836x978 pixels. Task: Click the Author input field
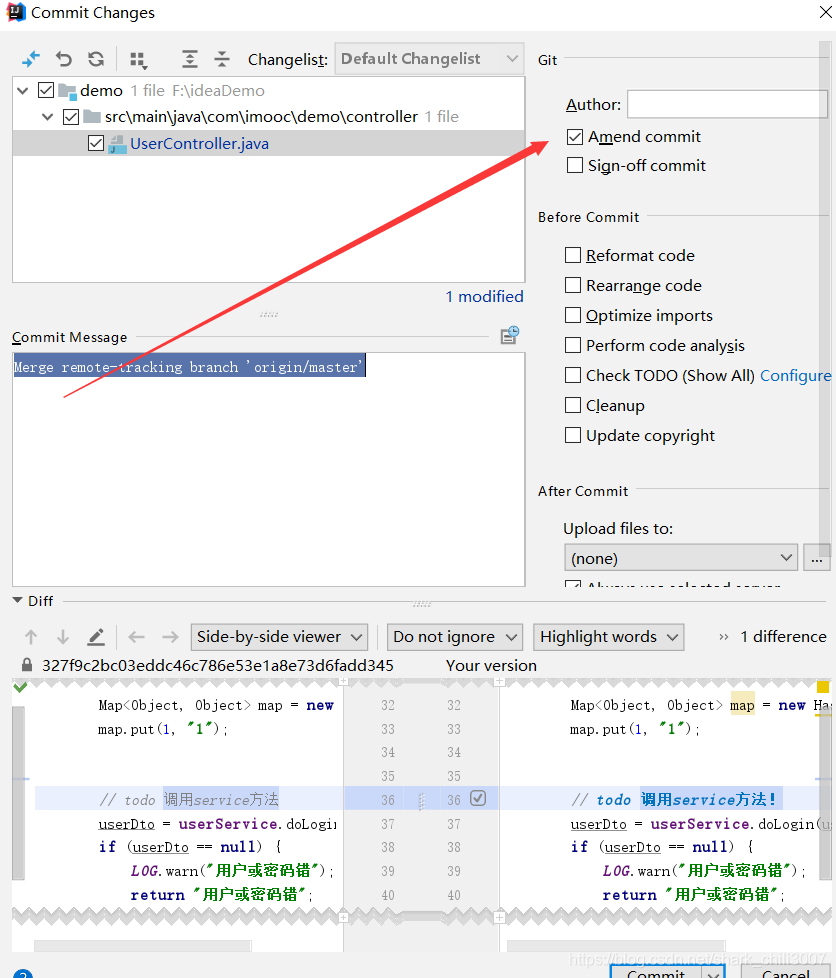pos(727,104)
